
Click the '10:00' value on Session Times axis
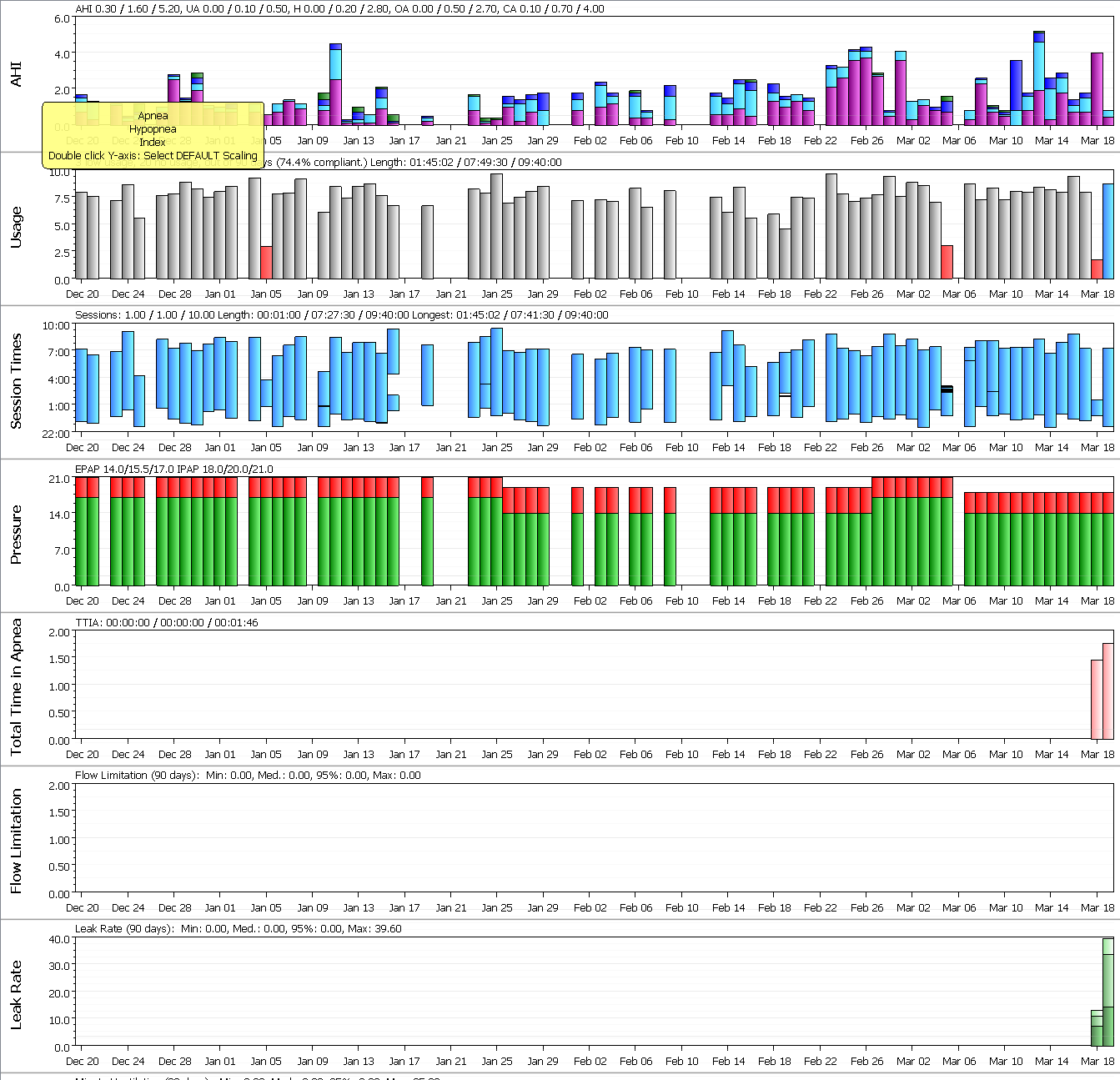click(x=57, y=325)
